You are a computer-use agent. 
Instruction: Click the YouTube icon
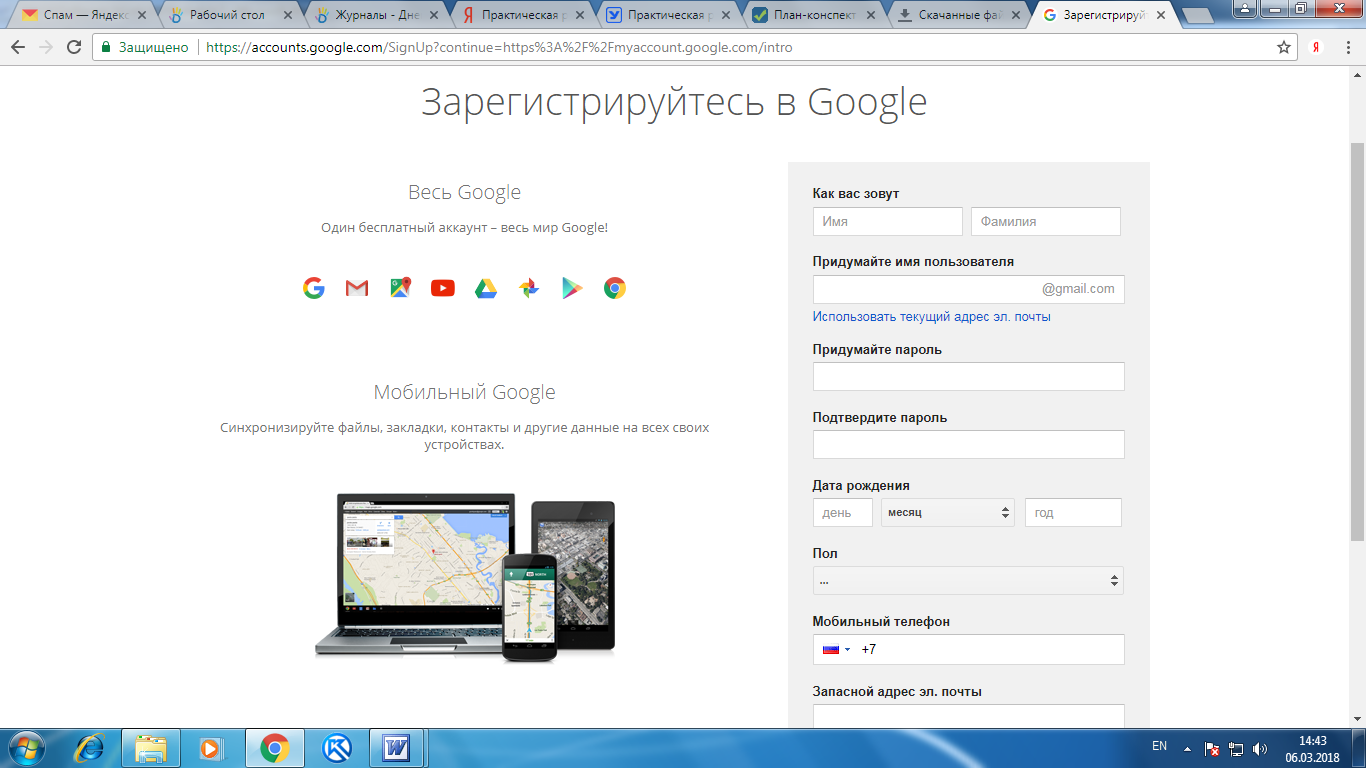[443, 288]
